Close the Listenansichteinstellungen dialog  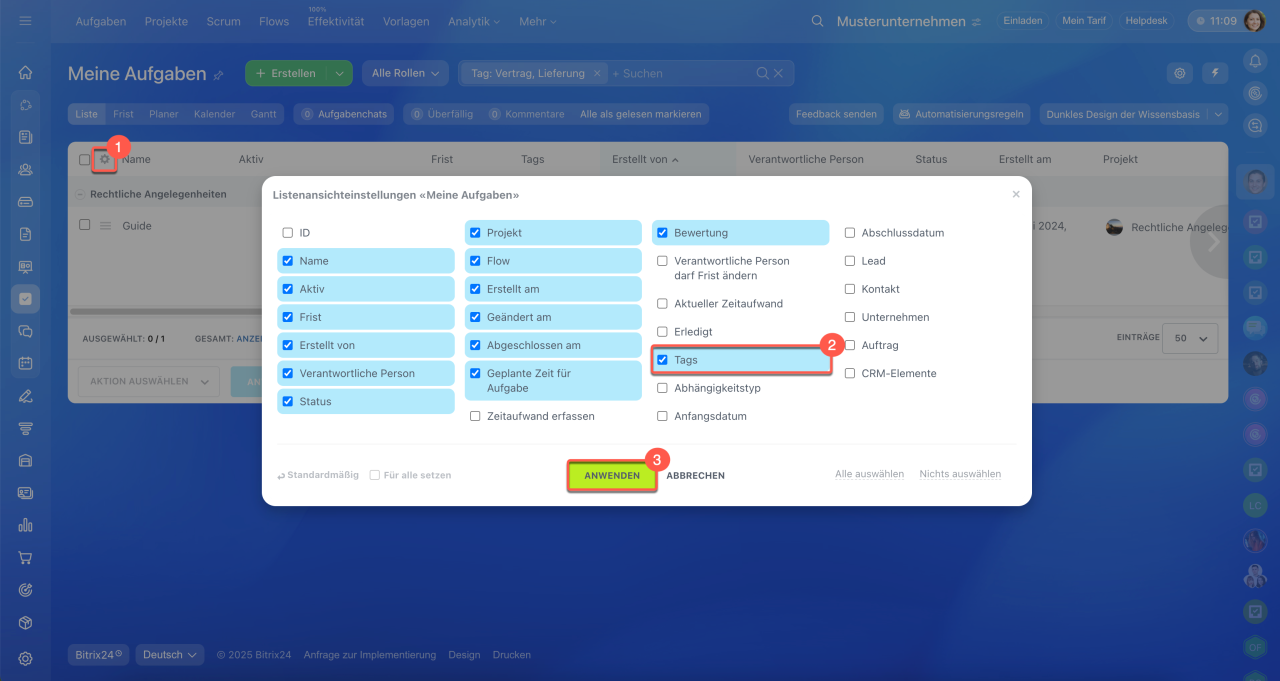click(1016, 194)
